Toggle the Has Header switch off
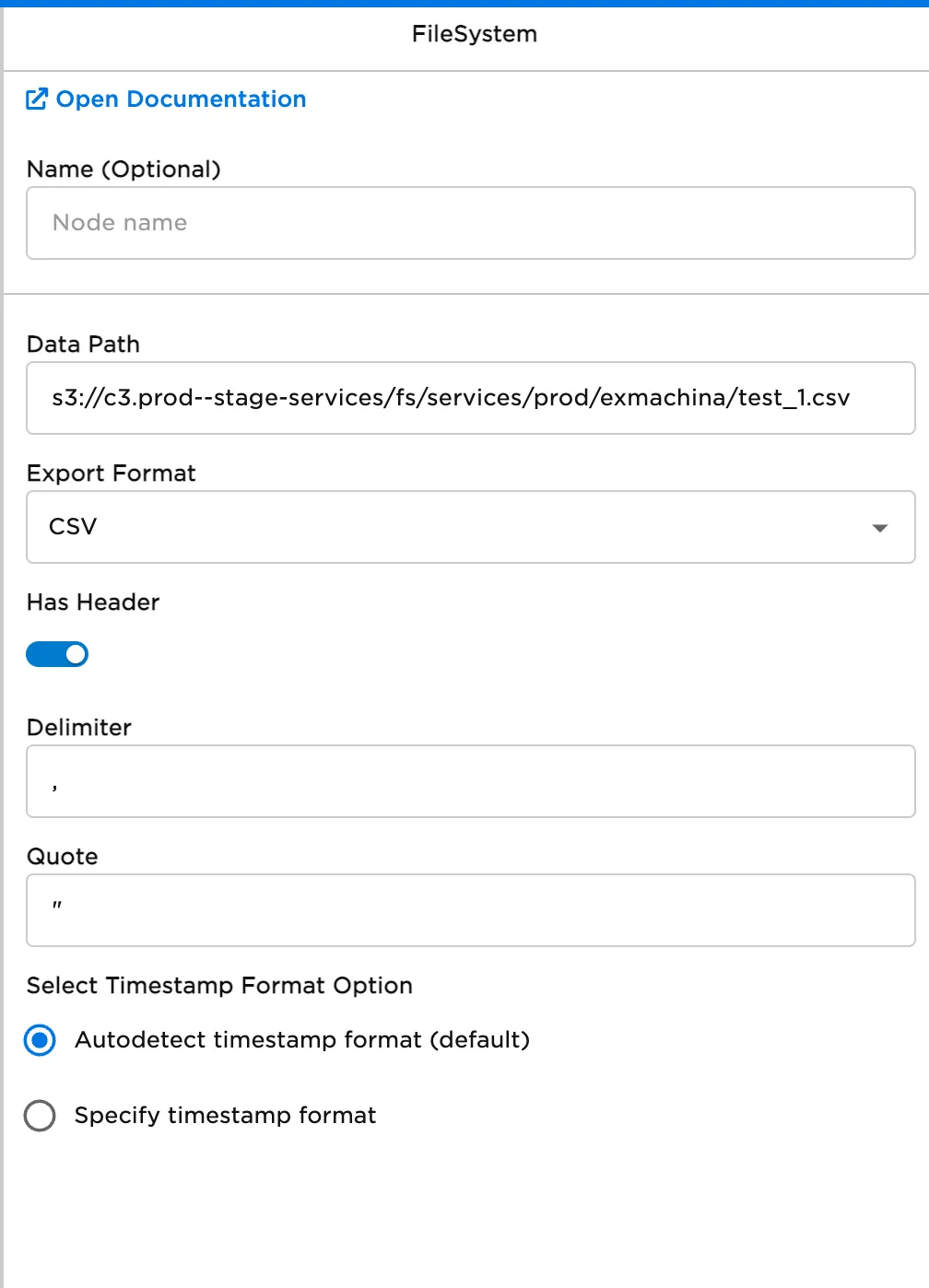Viewport: 929px width, 1288px height. (57, 654)
